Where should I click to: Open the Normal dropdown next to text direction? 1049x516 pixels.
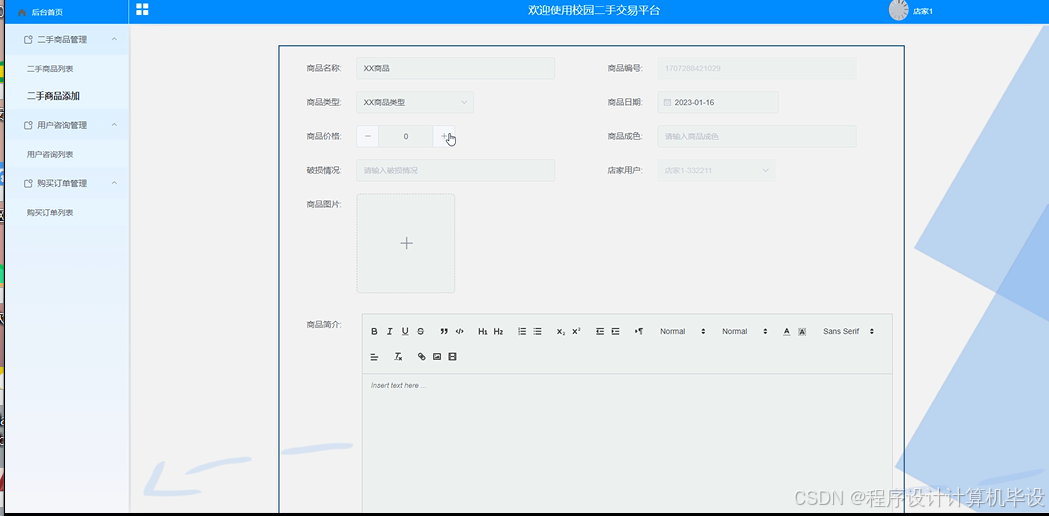pyautogui.click(x=682, y=331)
